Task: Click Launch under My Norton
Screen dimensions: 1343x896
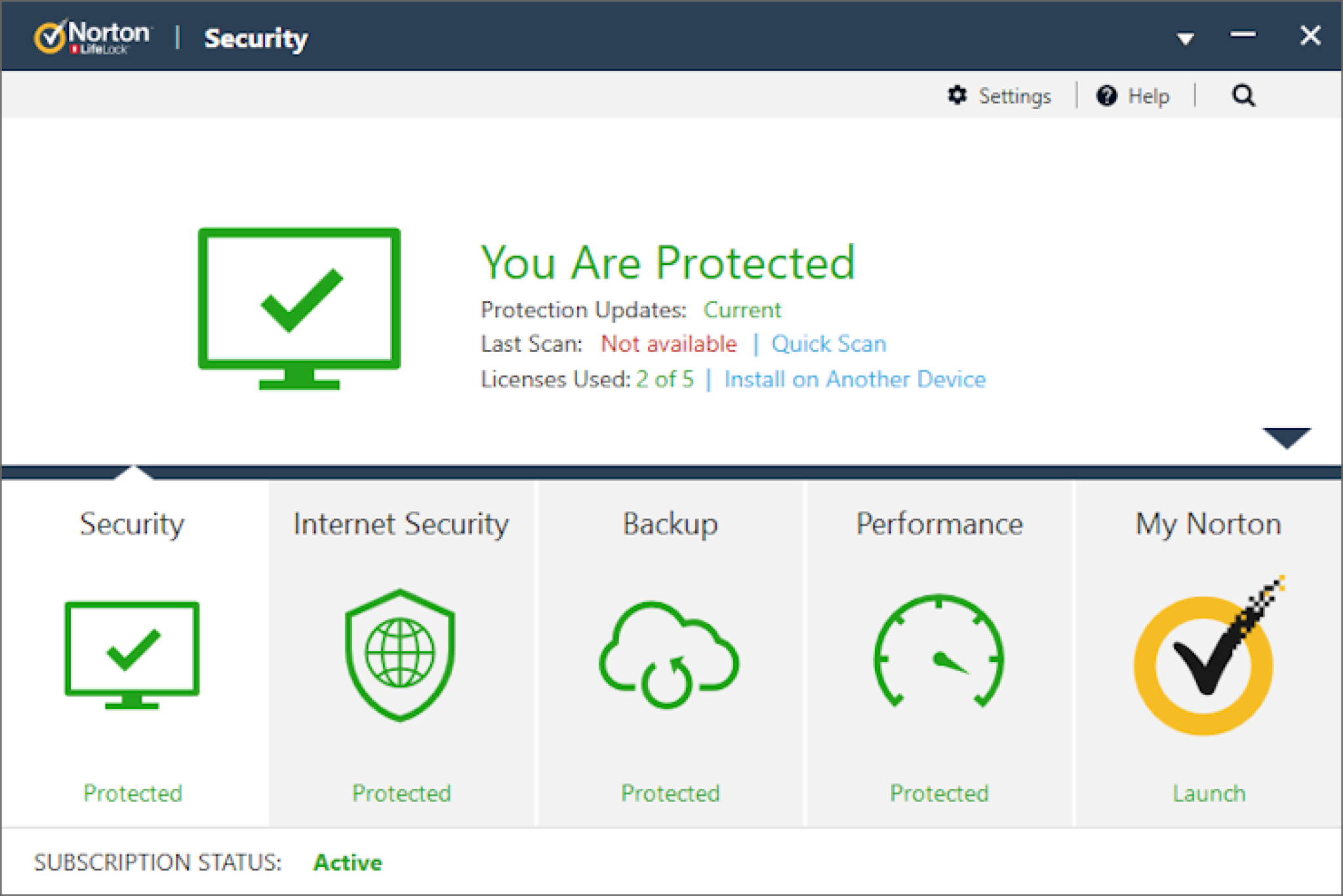Action: 1209,794
